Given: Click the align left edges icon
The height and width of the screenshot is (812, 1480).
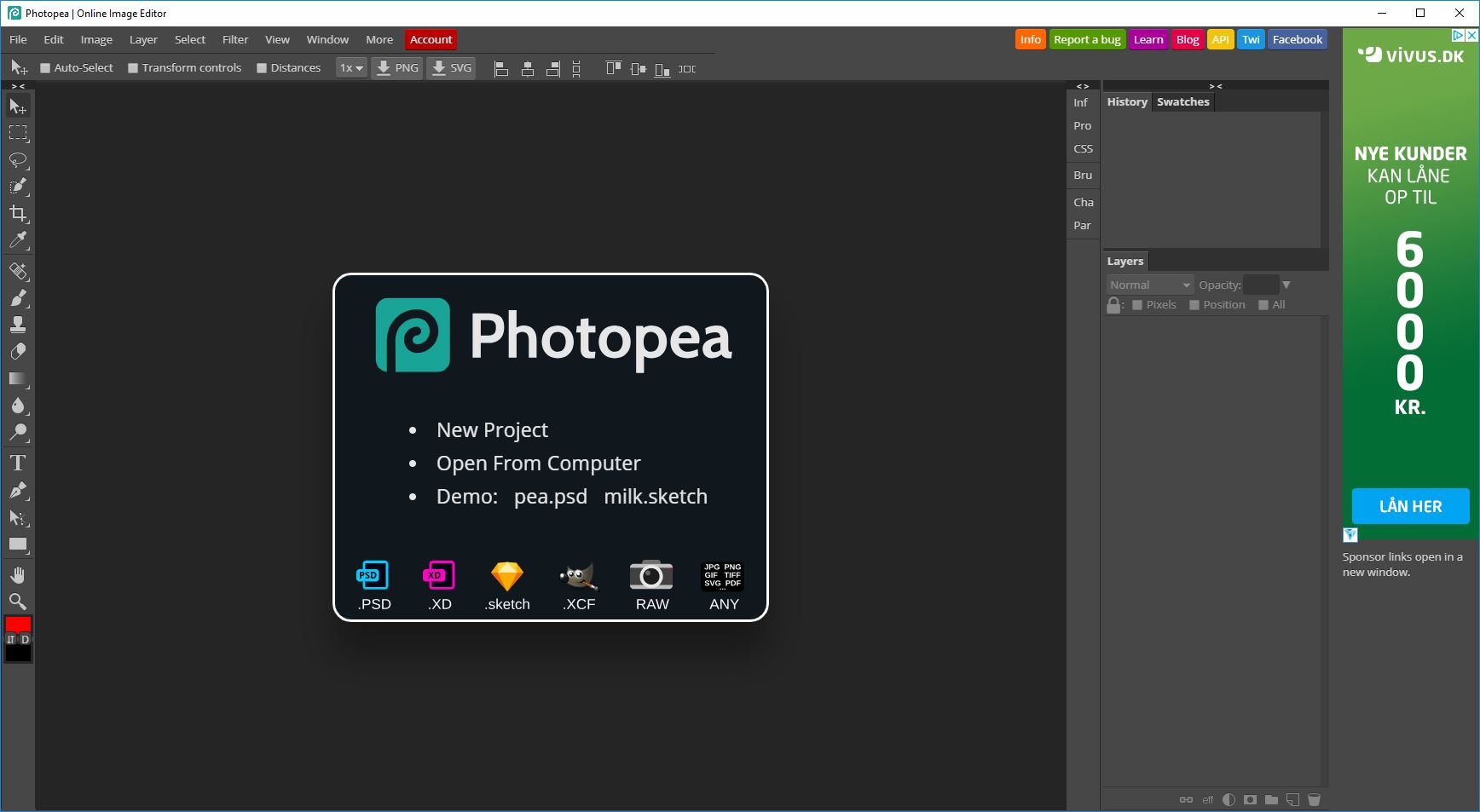Looking at the screenshot, I should pos(501,68).
